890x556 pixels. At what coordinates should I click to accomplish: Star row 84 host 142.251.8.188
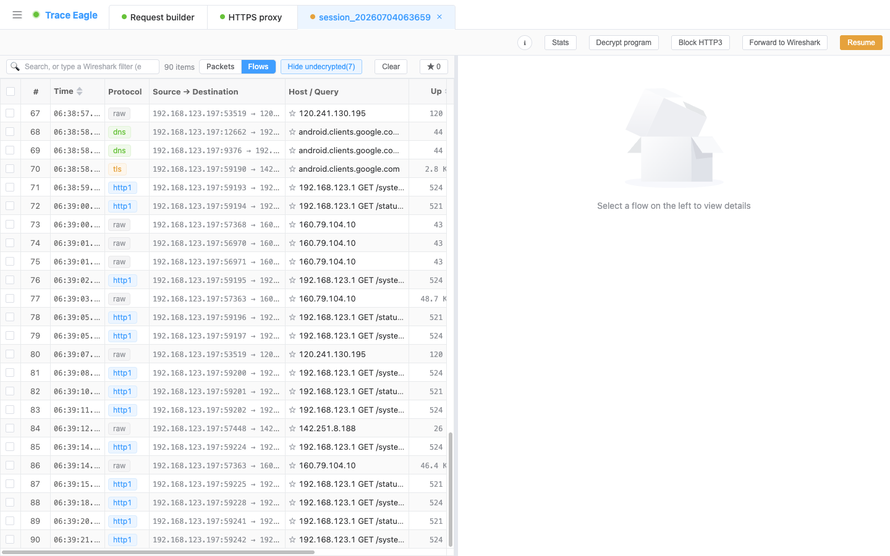click(x=292, y=428)
